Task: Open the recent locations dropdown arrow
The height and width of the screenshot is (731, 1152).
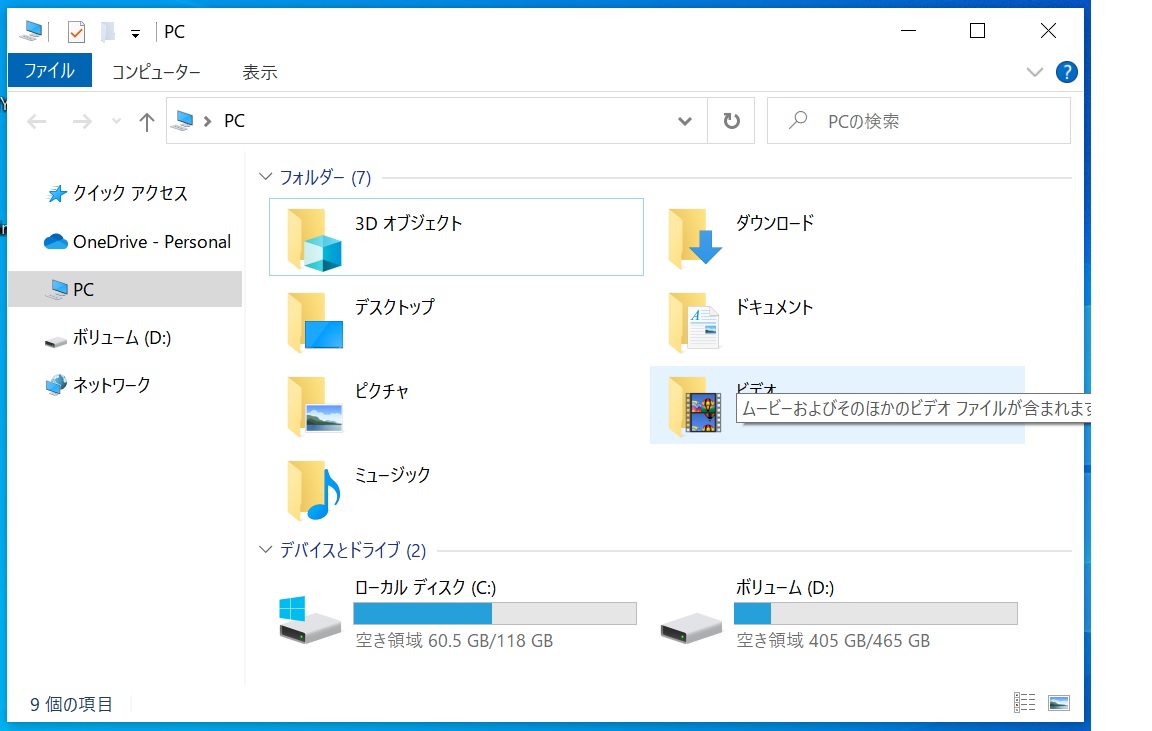Action: pyautogui.click(x=116, y=121)
